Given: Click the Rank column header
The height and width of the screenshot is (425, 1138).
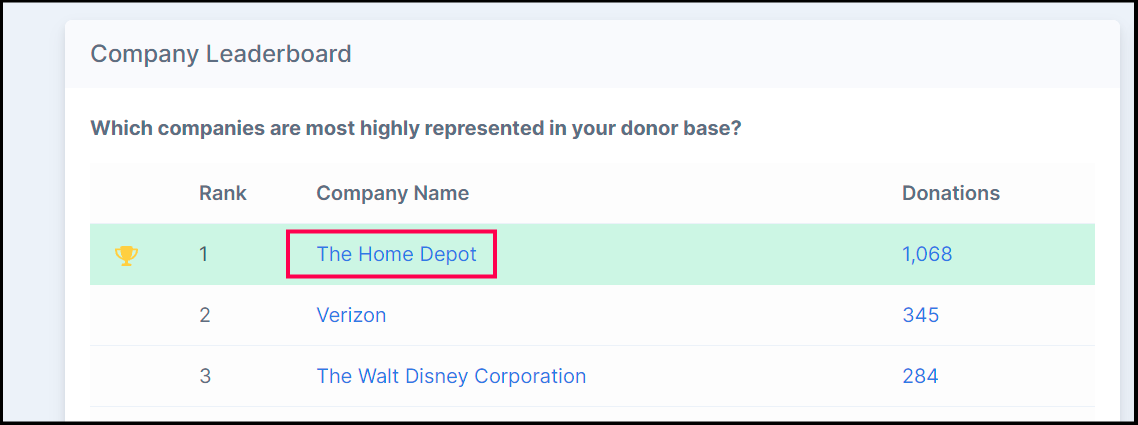Looking at the screenshot, I should click(223, 193).
